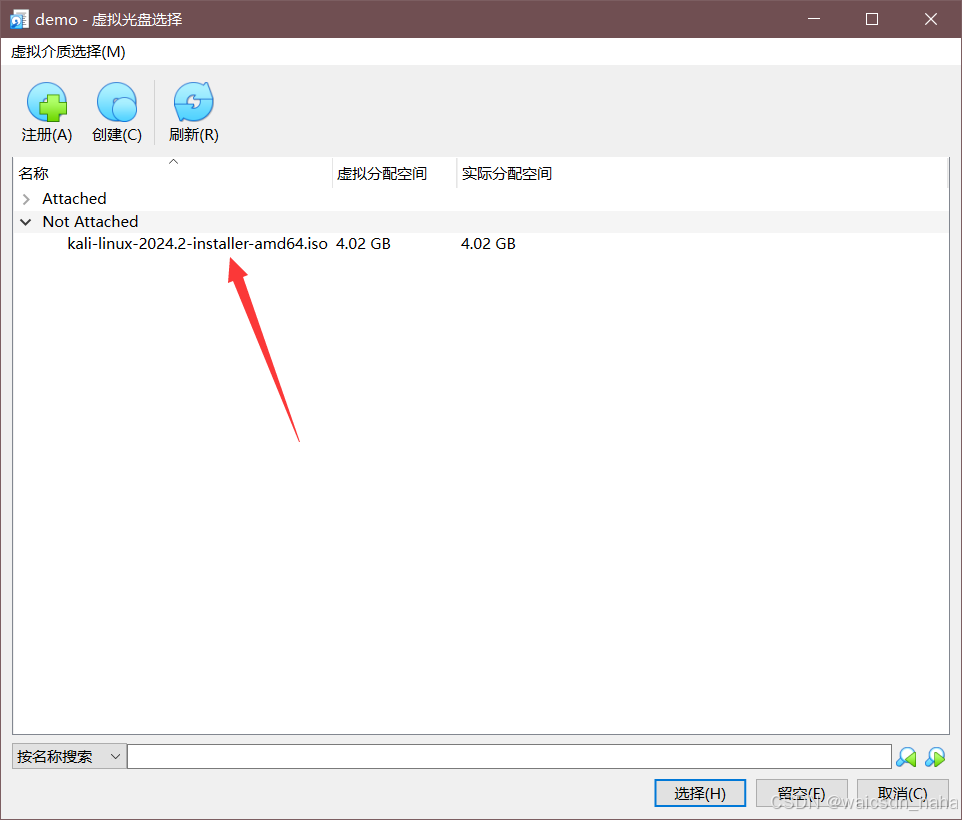Maximize the demo window

tap(872, 19)
